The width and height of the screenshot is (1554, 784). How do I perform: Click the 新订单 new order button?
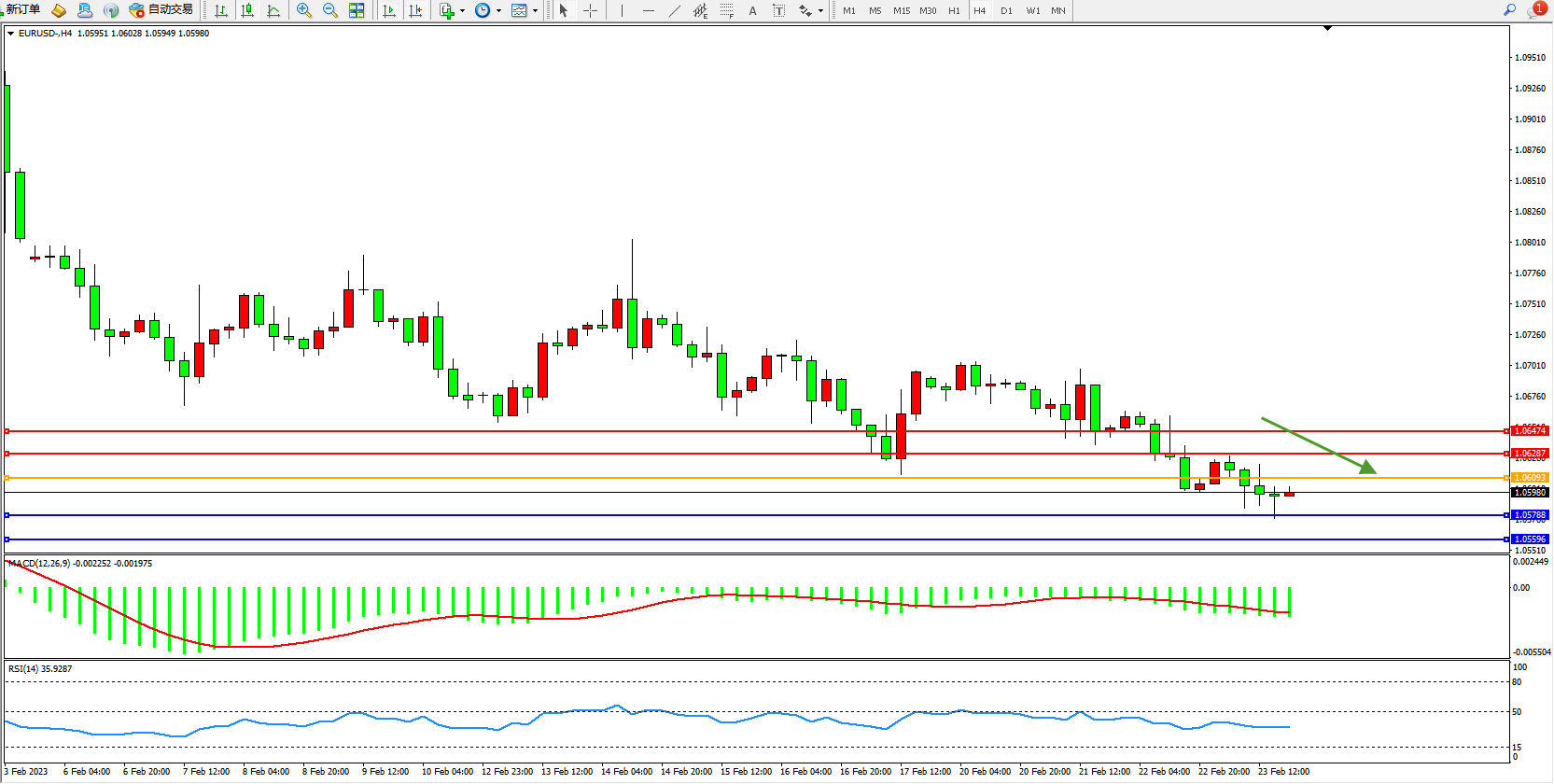(22, 9)
